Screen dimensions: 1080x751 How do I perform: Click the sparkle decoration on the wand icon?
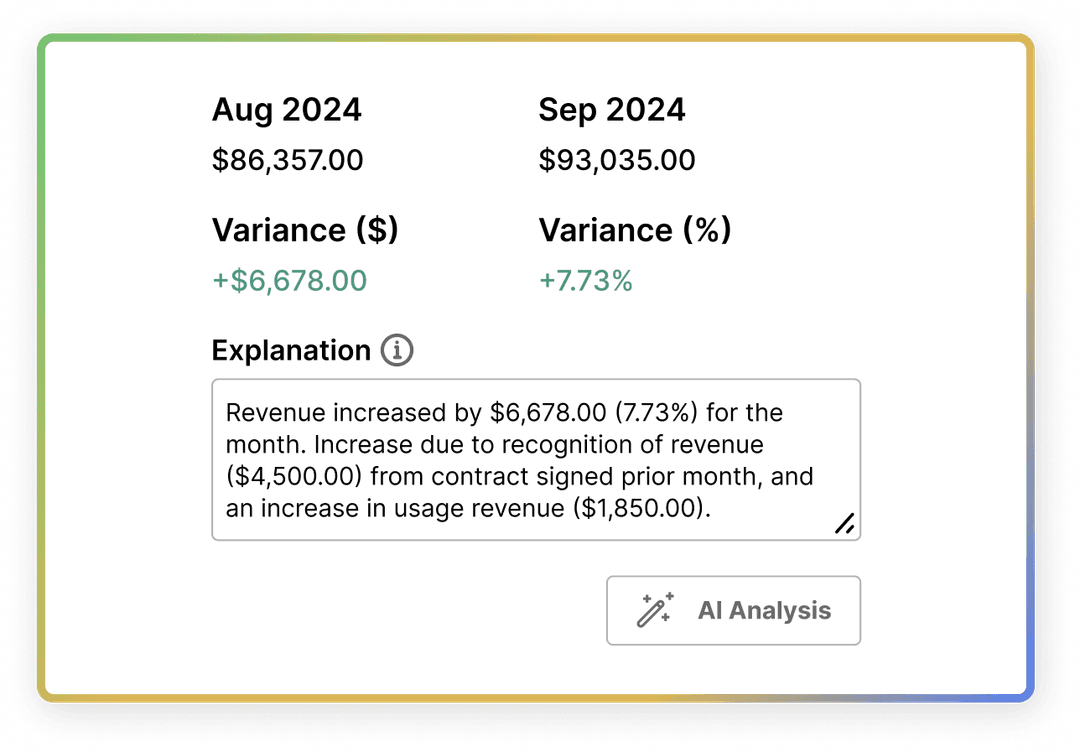pyautogui.click(x=668, y=598)
